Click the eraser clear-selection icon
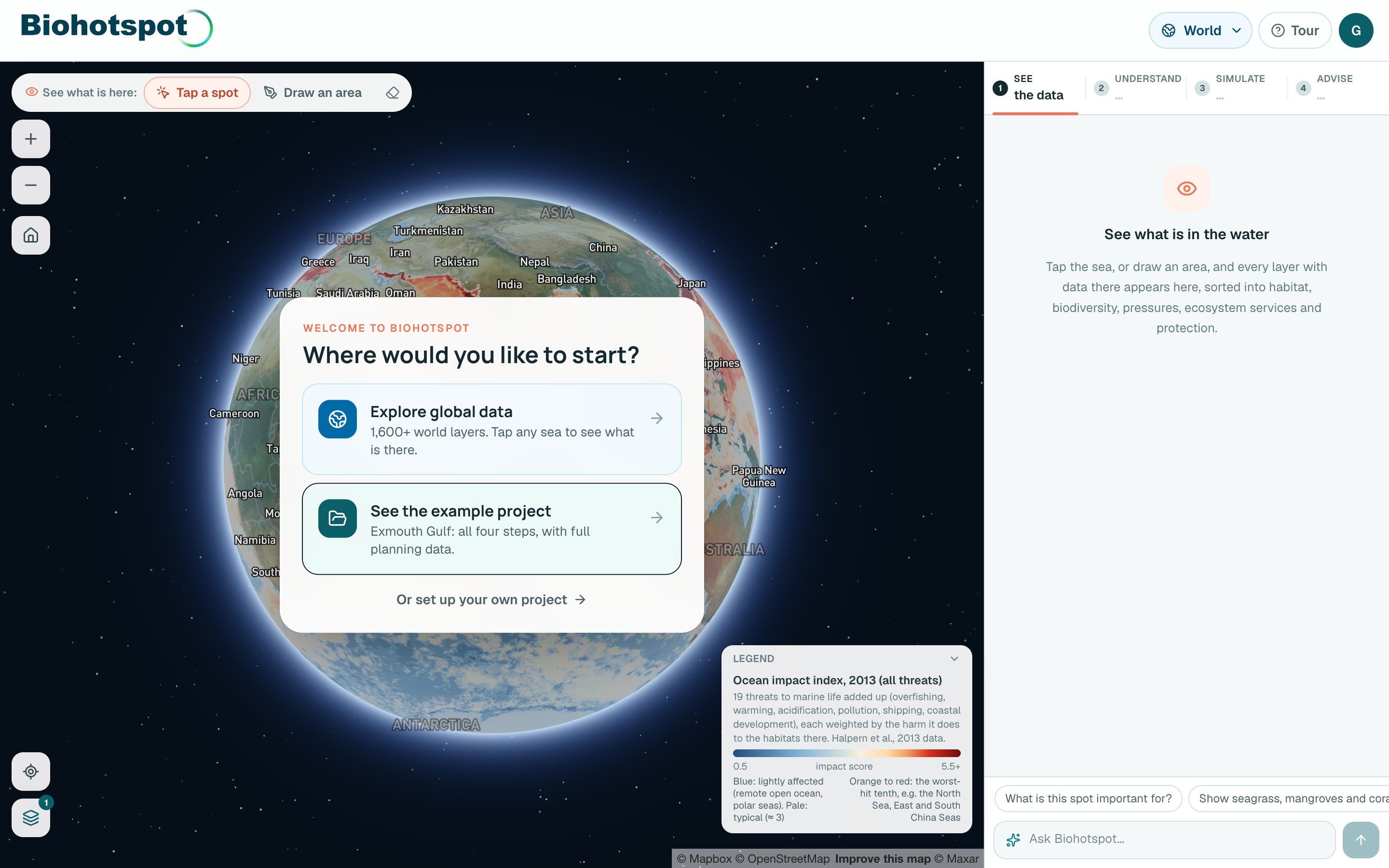This screenshot has width=1389, height=868. (x=393, y=93)
